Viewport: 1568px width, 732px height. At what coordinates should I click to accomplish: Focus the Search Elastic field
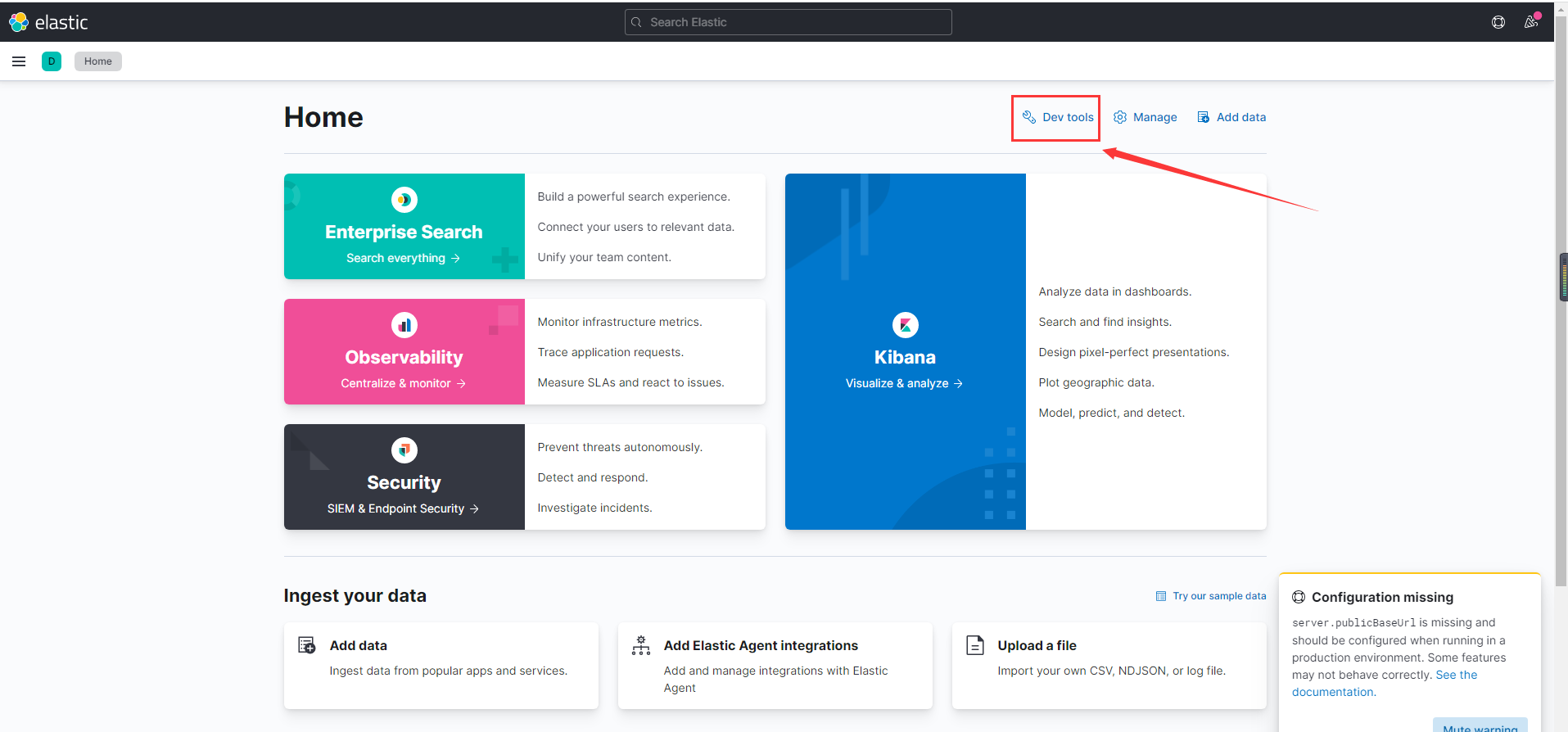pyautogui.click(x=788, y=22)
